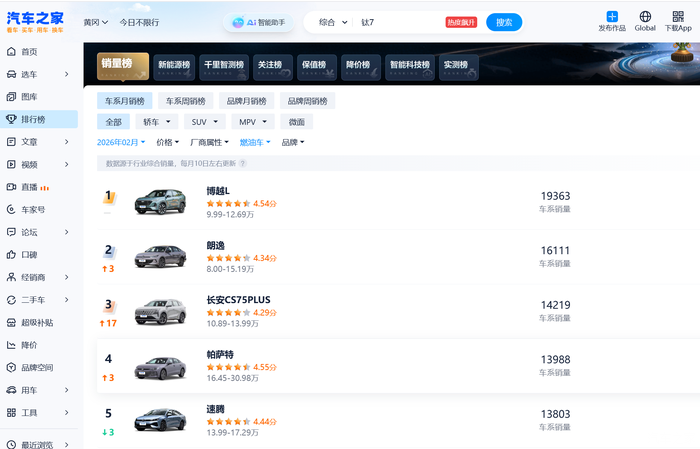The height and width of the screenshot is (449, 700).
Task: Click the search input field containing 钛7
Action: [400, 22]
